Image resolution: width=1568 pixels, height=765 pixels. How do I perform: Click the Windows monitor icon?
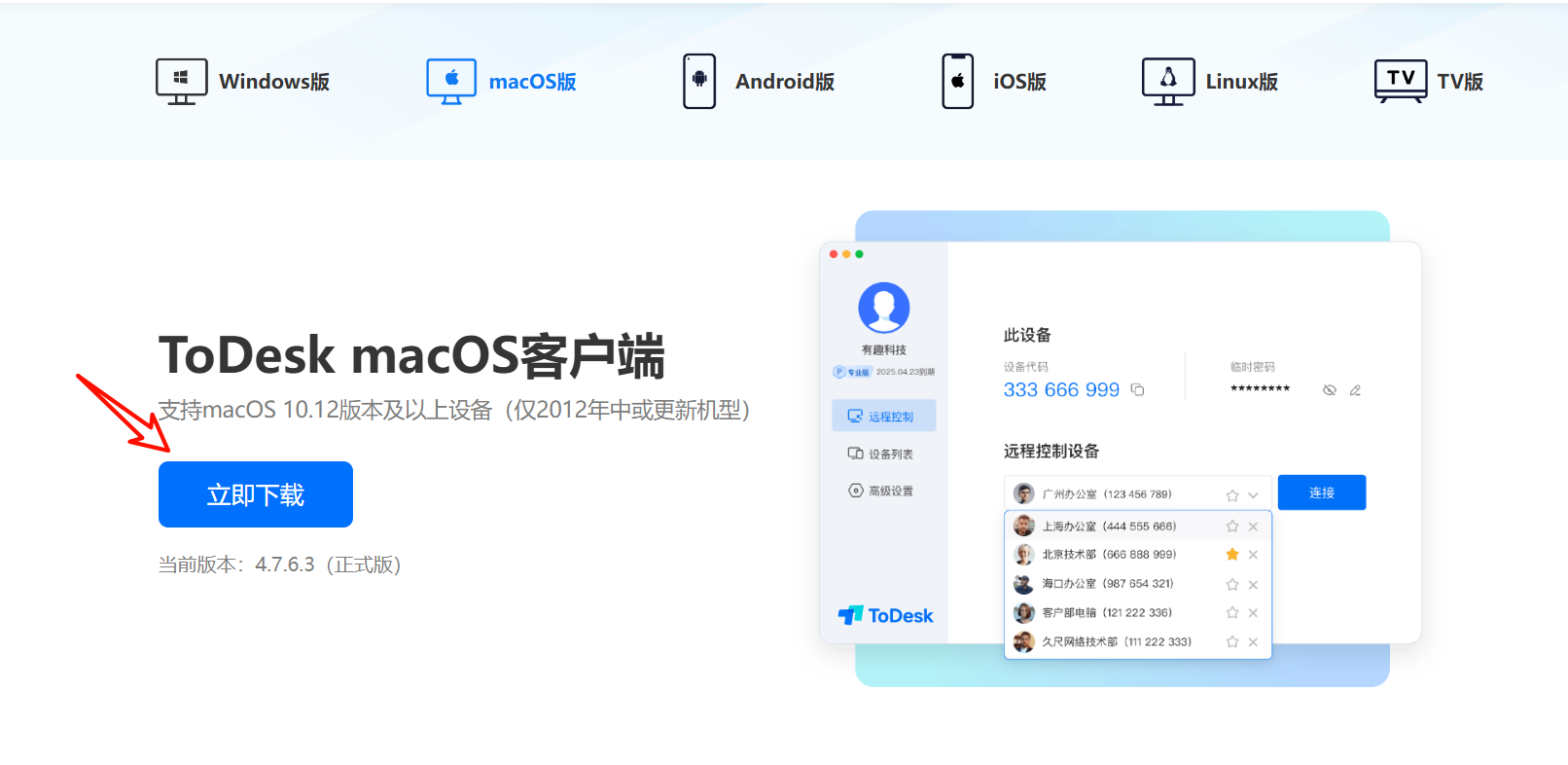[x=181, y=81]
